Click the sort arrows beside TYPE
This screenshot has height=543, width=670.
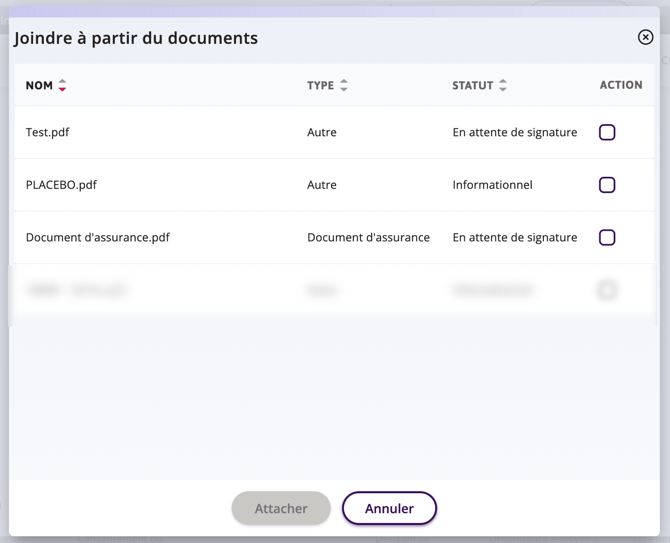click(x=344, y=85)
